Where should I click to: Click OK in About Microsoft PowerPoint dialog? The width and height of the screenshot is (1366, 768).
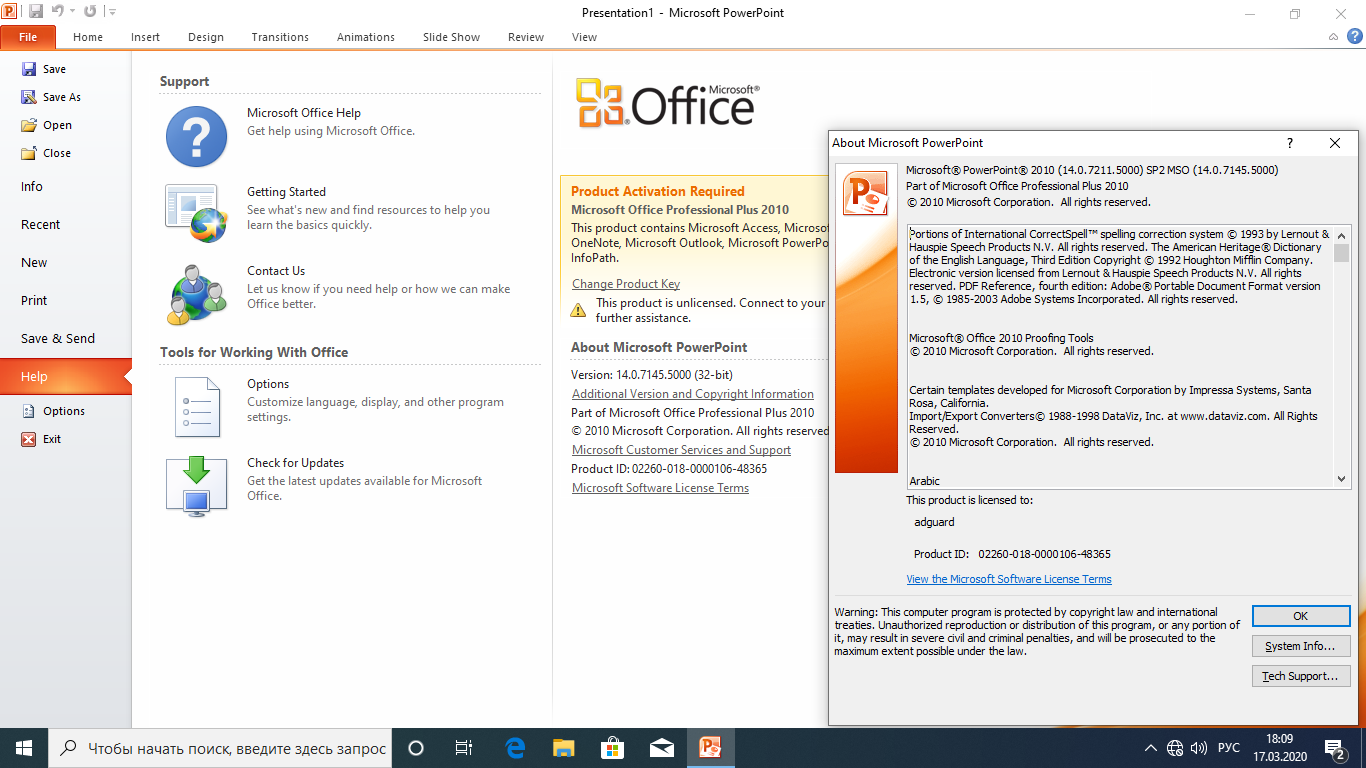coord(1301,616)
